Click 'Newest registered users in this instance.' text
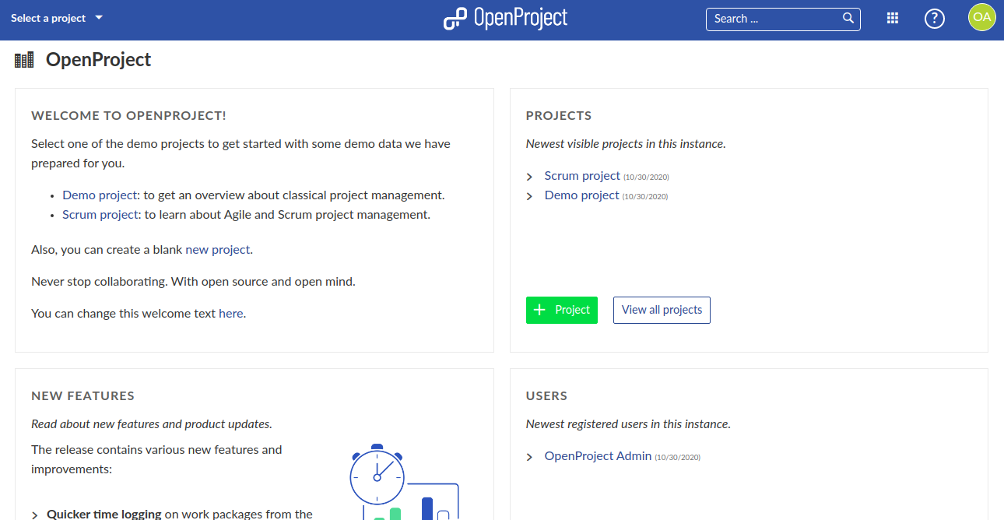The image size is (1004, 520). click(628, 424)
